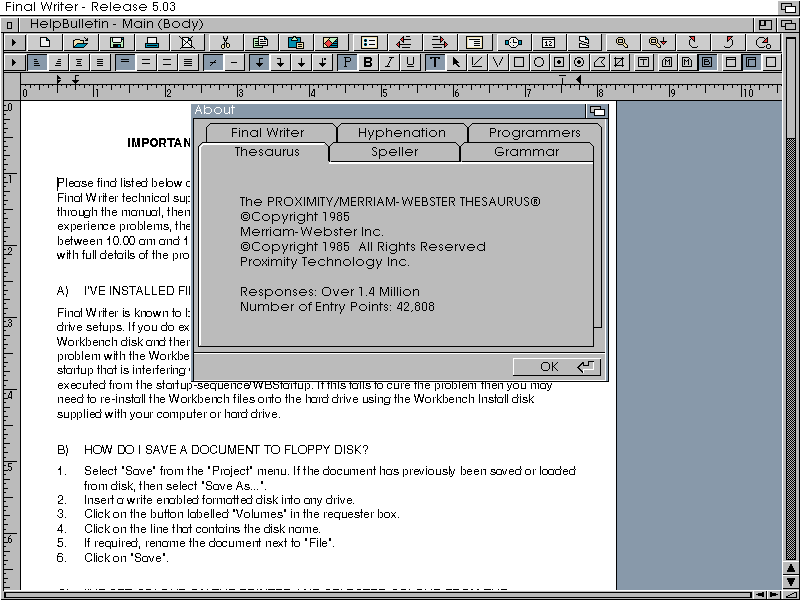Select the single line spacing button
Viewport: 800px width, 600px height.
(x=125, y=62)
